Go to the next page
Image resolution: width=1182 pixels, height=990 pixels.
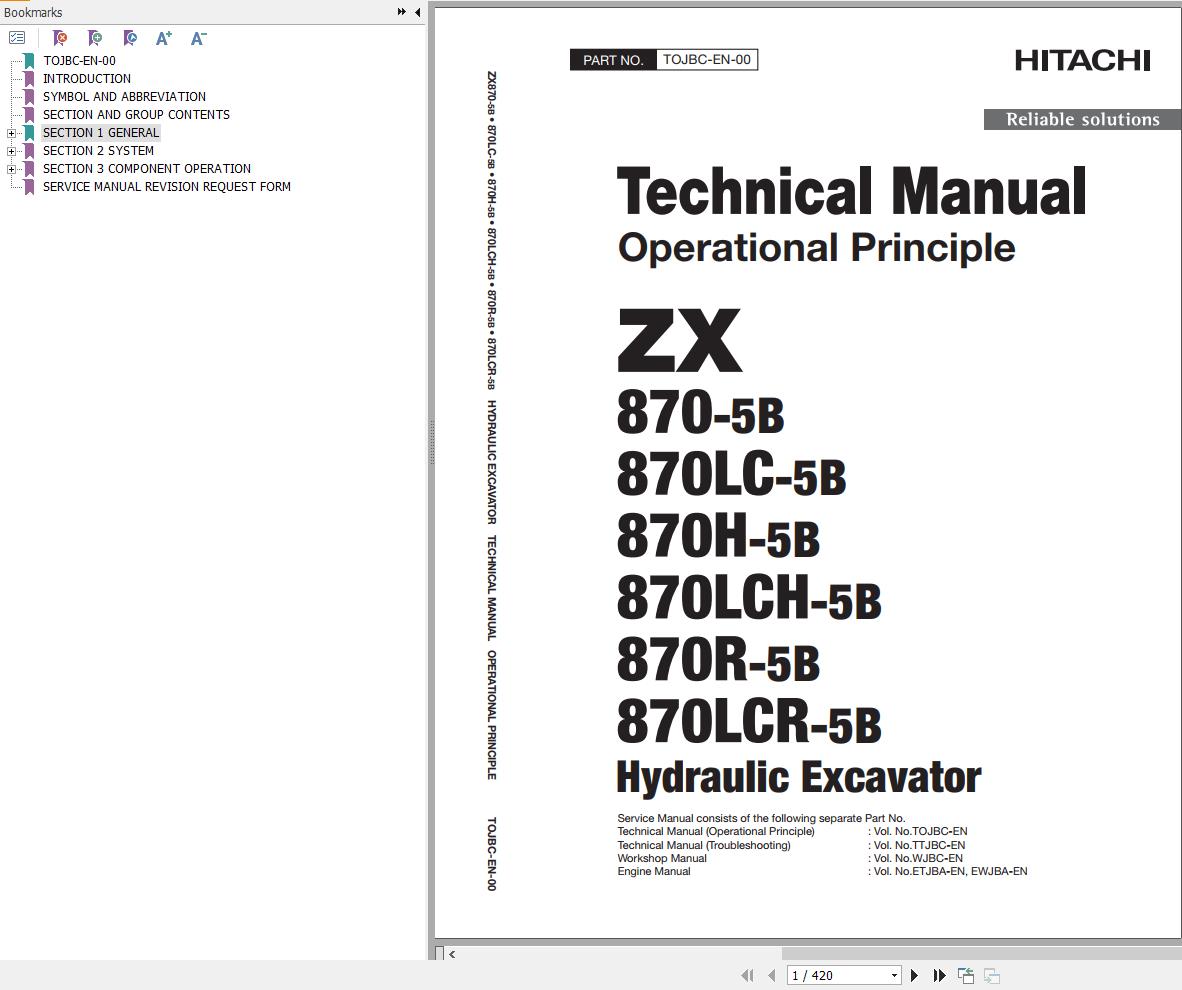914,975
